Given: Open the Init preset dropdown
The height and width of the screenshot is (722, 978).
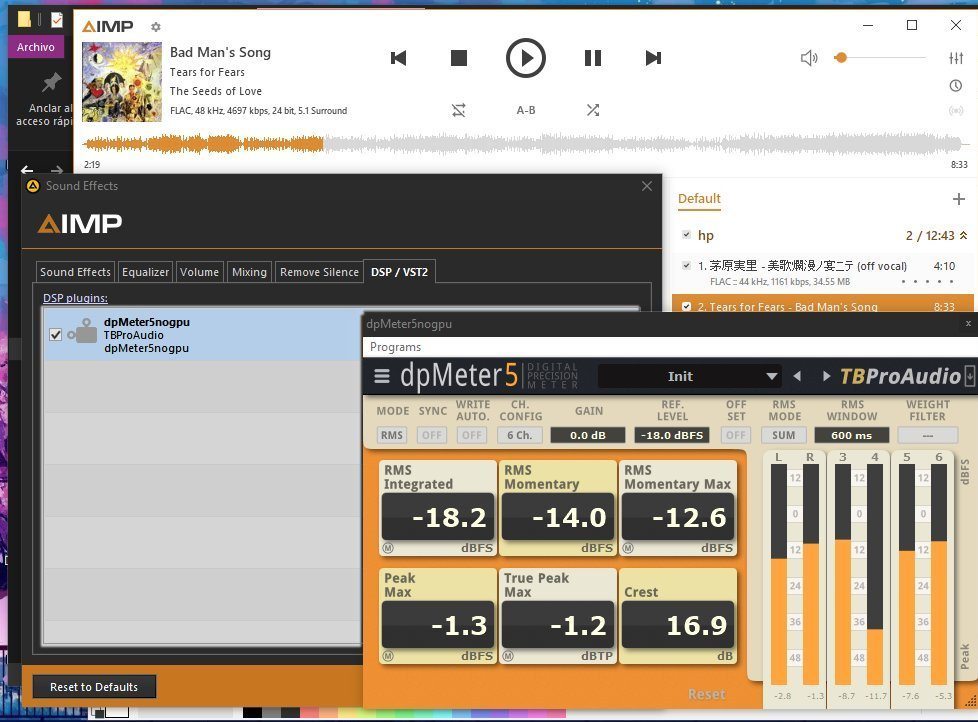Looking at the screenshot, I should point(689,377).
